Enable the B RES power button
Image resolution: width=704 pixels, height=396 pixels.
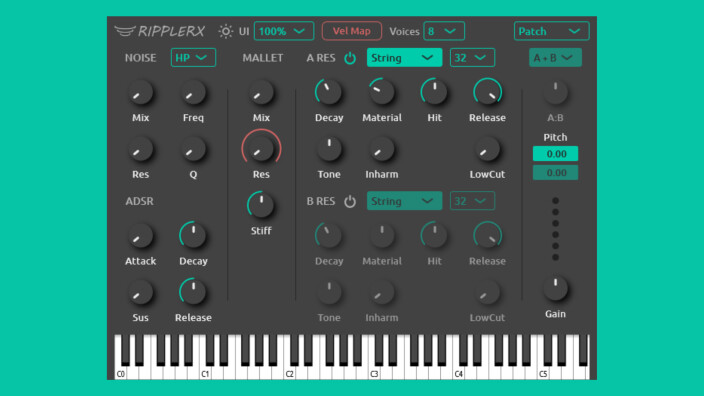pyautogui.click(x=350, y=202)
